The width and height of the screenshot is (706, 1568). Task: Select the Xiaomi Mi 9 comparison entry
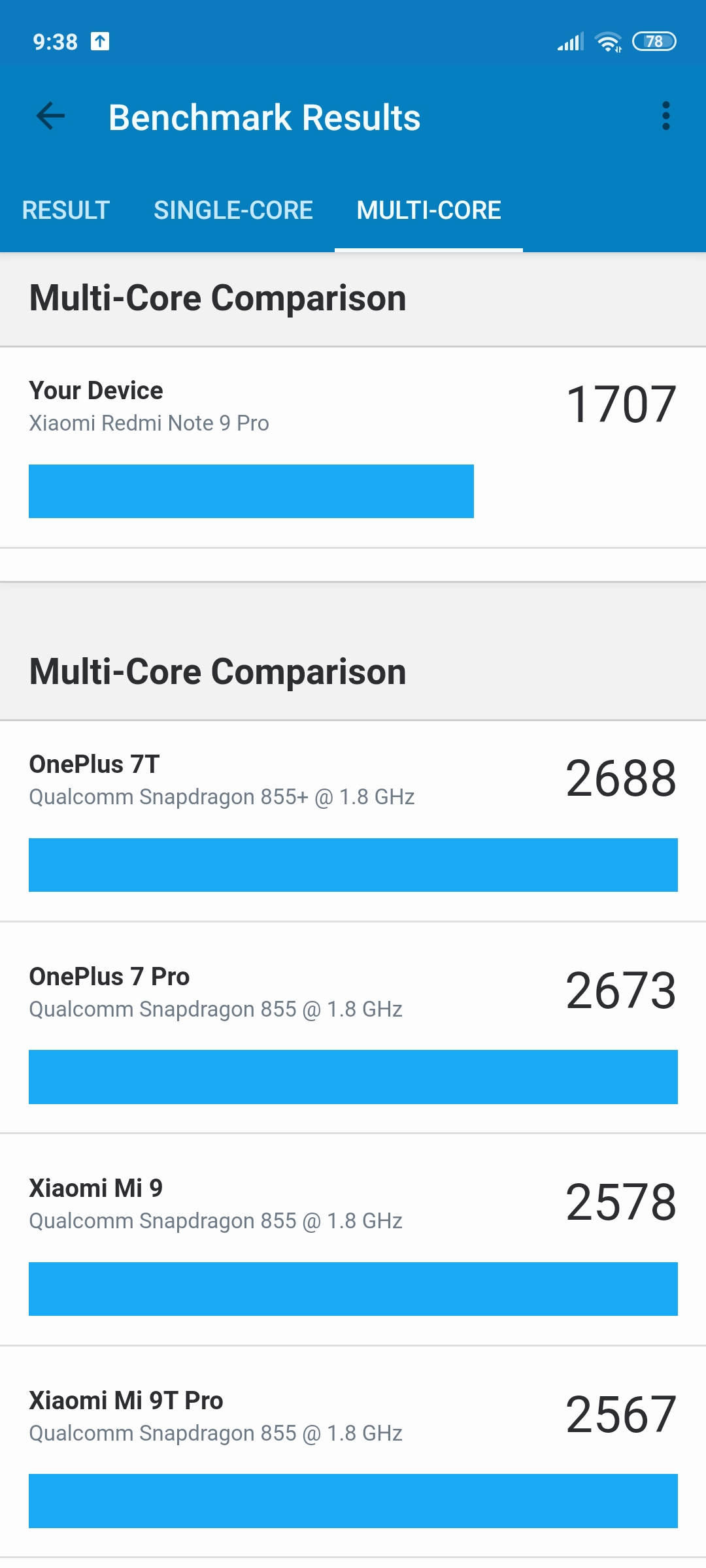(353, 1239)
